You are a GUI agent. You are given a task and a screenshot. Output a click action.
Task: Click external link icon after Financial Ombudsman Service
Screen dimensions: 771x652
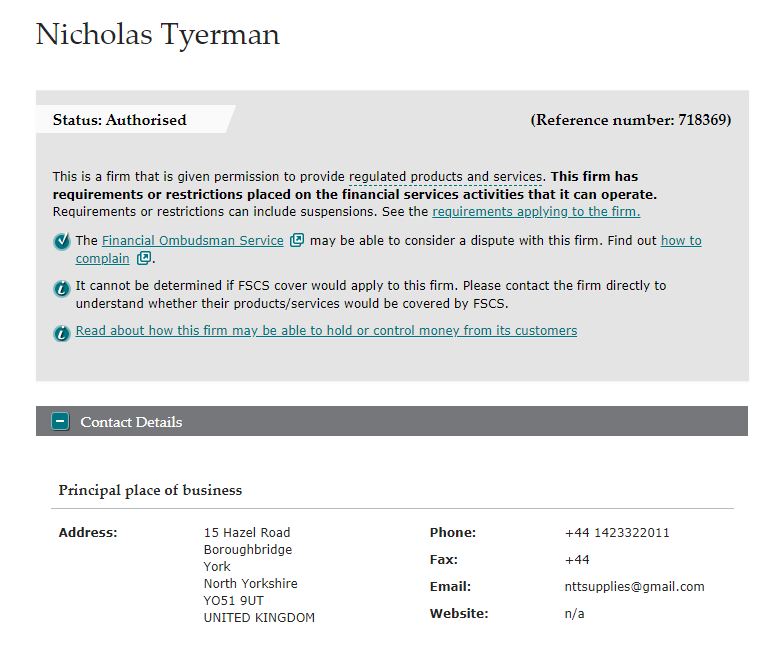click(x=297, y=240)
